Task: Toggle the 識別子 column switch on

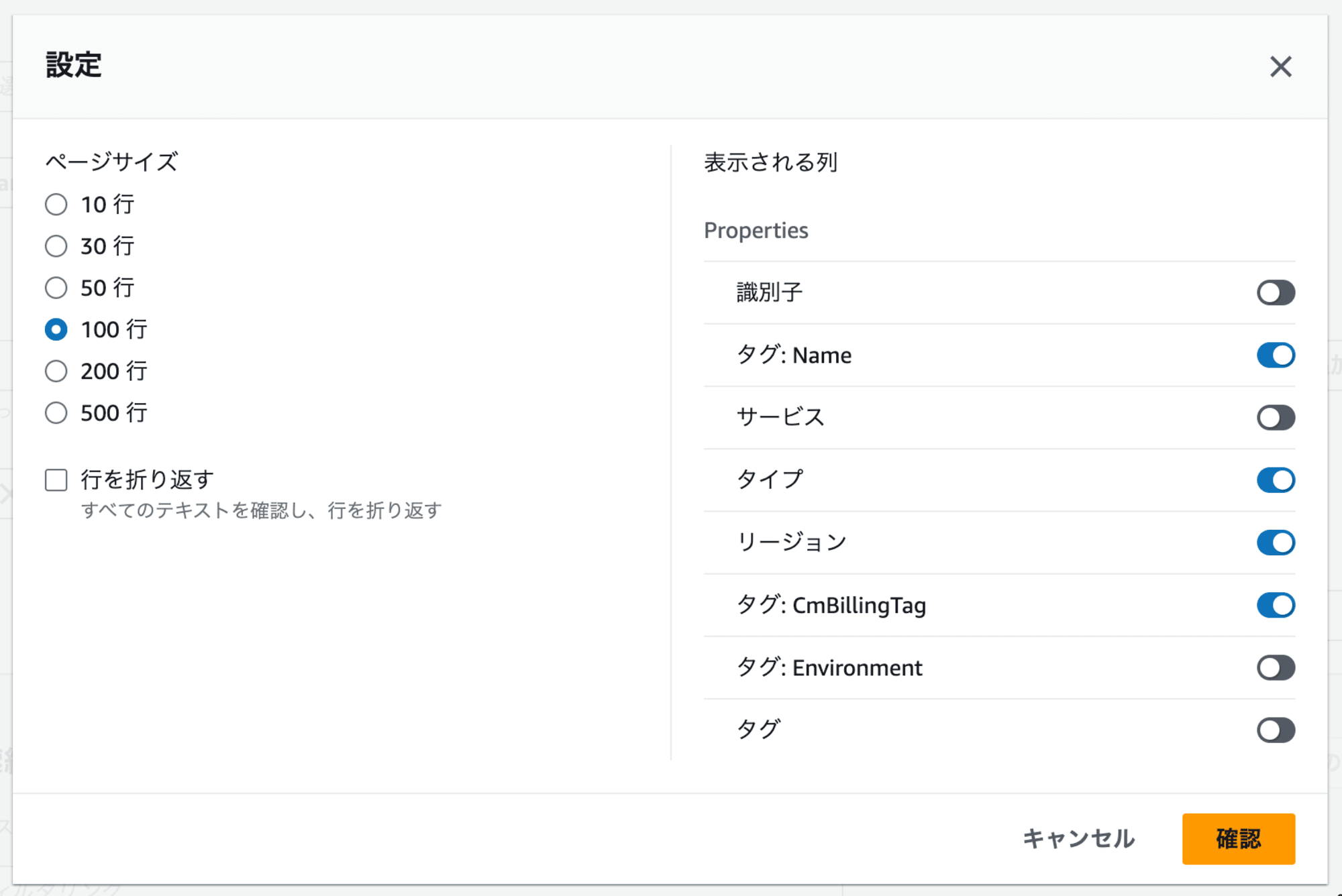Action: click(1276, 292)
